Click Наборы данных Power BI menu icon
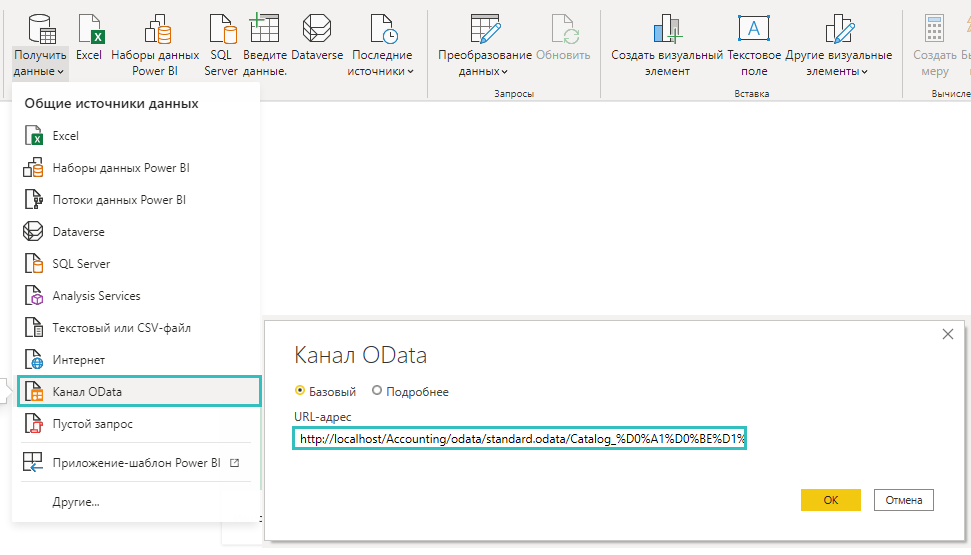 coord(33,167)
